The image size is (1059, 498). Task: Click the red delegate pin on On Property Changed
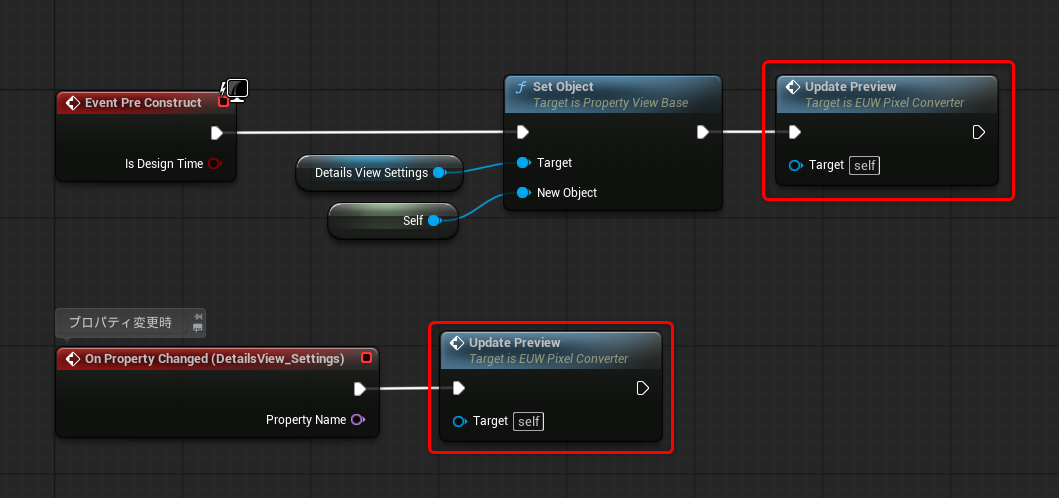click(366, 358)
